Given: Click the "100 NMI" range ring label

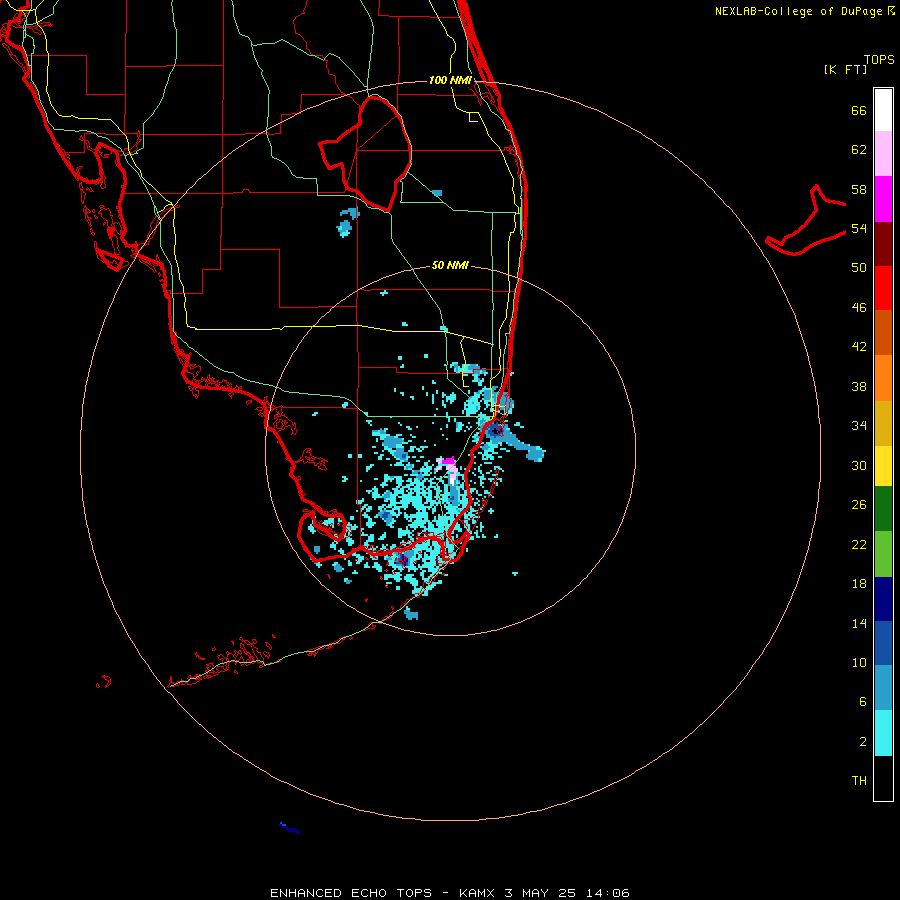Looking at the screenshot, I should click(450, 80).
